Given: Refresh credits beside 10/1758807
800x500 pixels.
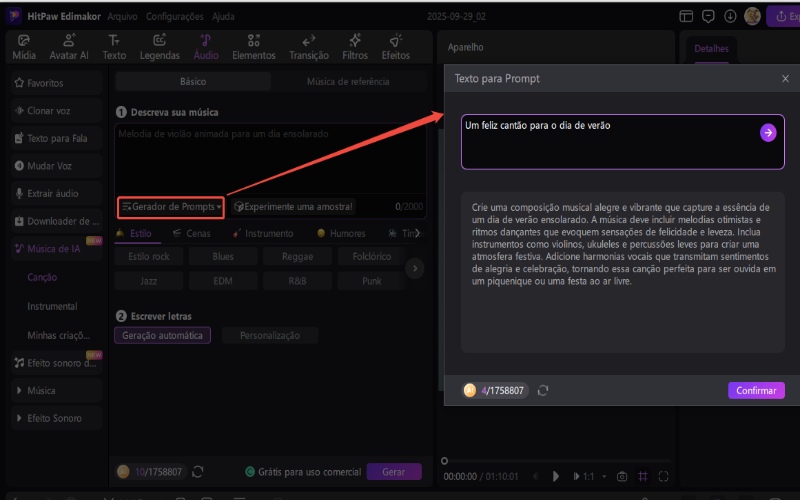Looking at the screenshot, I should [197, 471].
